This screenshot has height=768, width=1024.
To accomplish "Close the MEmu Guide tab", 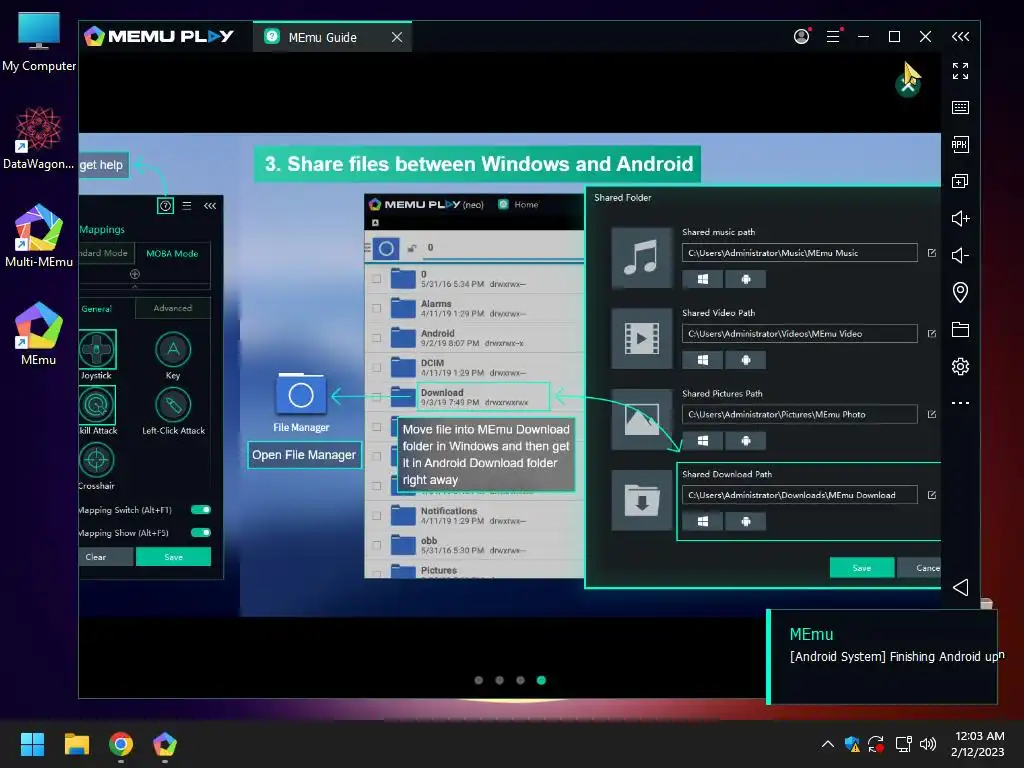I will (x=397, y=37).
